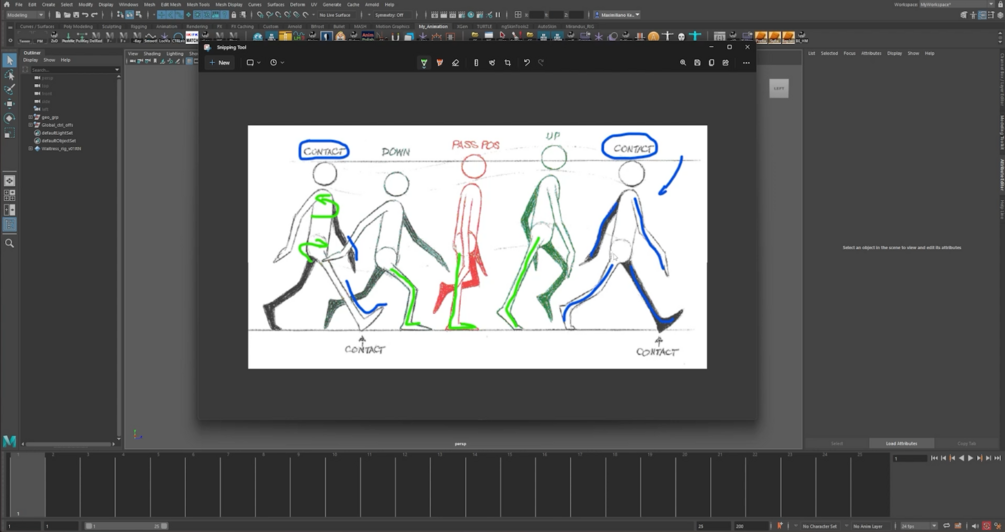Go to the start of the playback range
The height and width of the screenshot is (532, 1005).
(x=934, y=458)
